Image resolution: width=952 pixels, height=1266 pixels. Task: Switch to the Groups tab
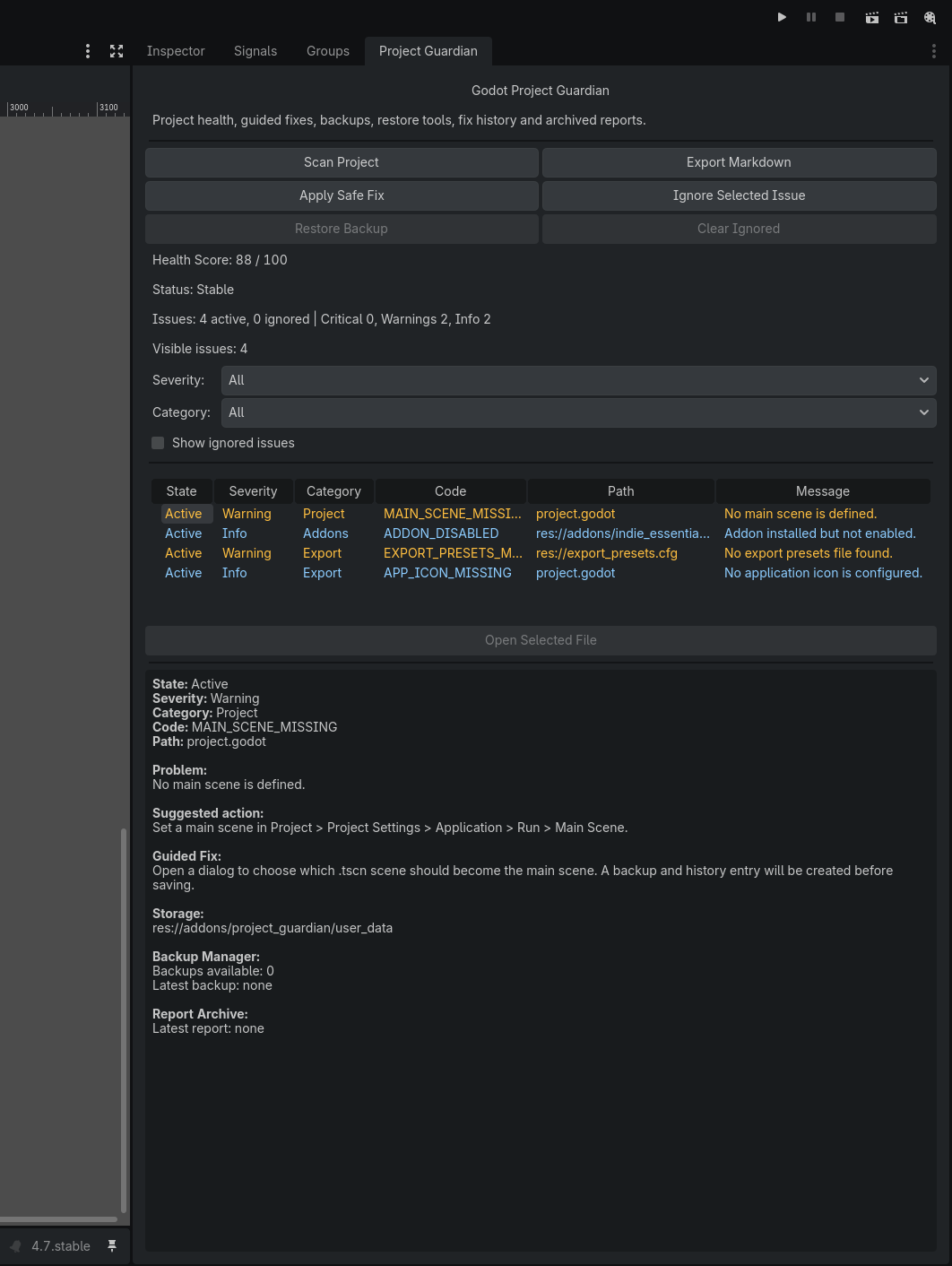click(x=328, y=51)
